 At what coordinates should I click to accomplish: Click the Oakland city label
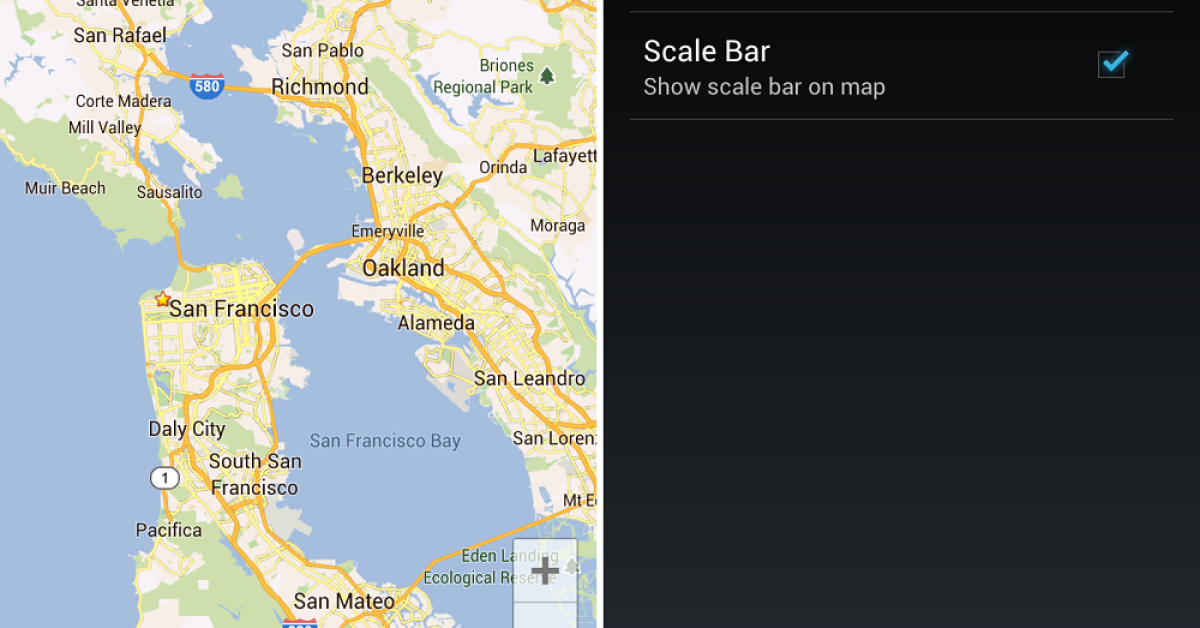[403, 268]
